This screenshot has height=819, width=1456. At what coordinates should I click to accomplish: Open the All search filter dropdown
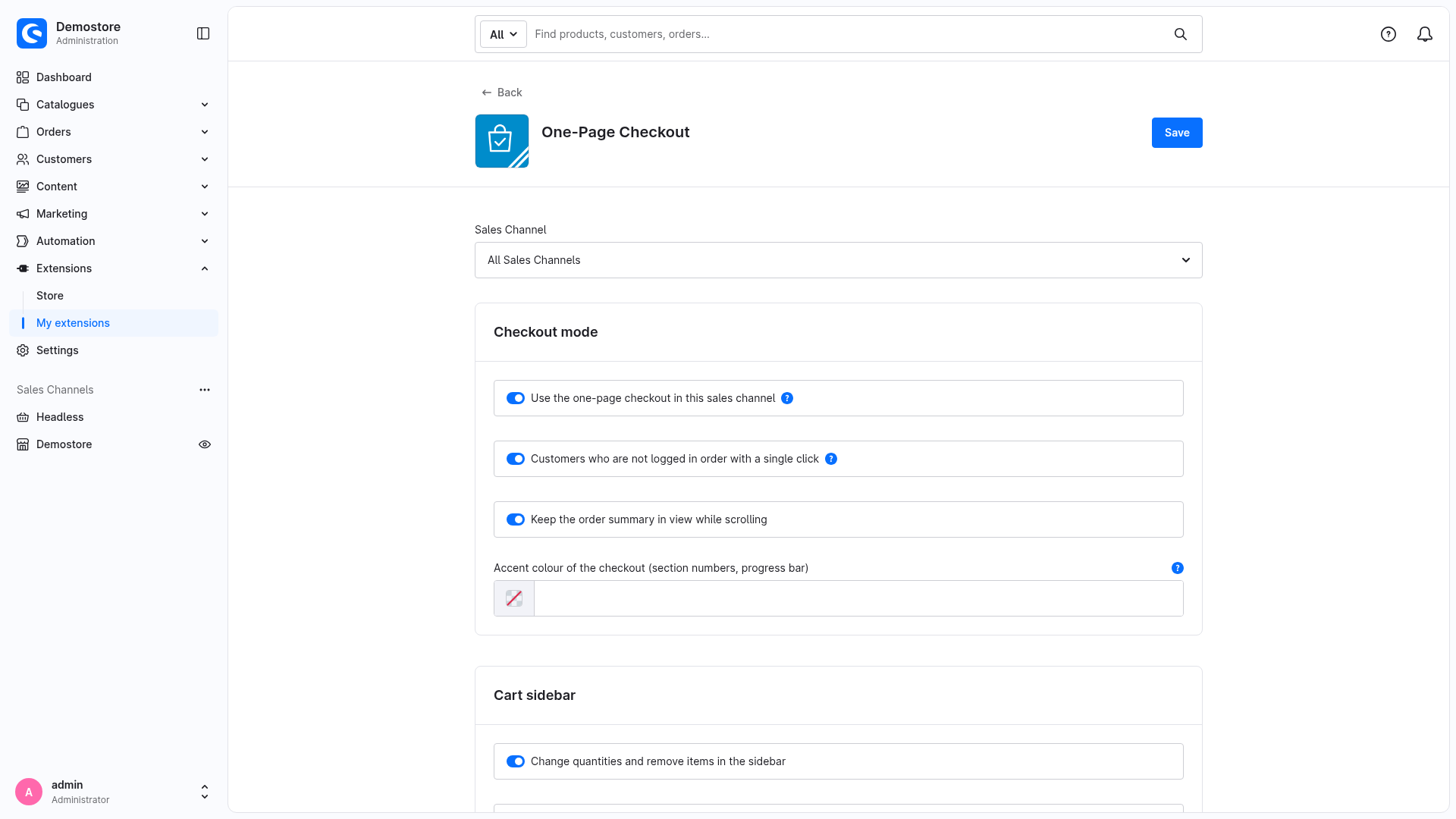click(x=504, y=34)
